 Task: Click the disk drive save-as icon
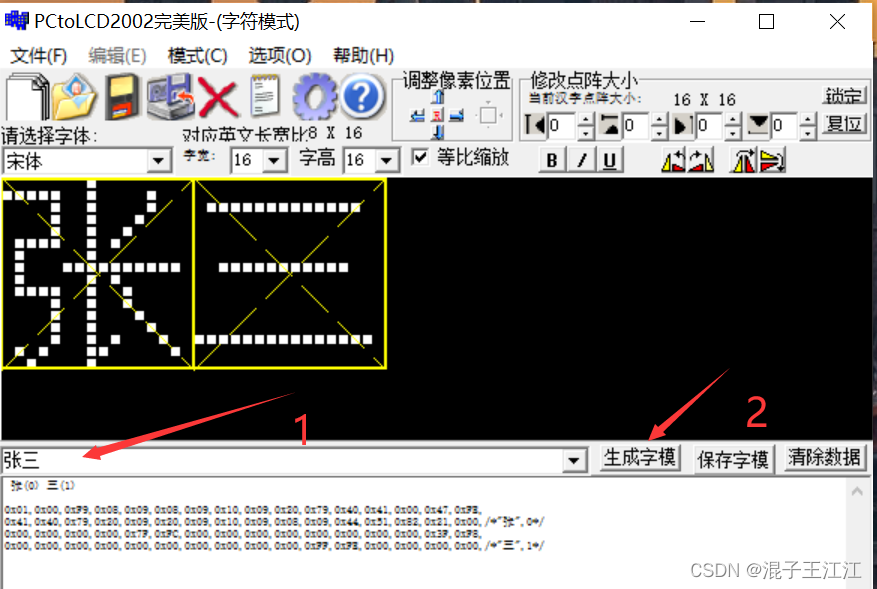pyautogui.click(x=170, y=96)
